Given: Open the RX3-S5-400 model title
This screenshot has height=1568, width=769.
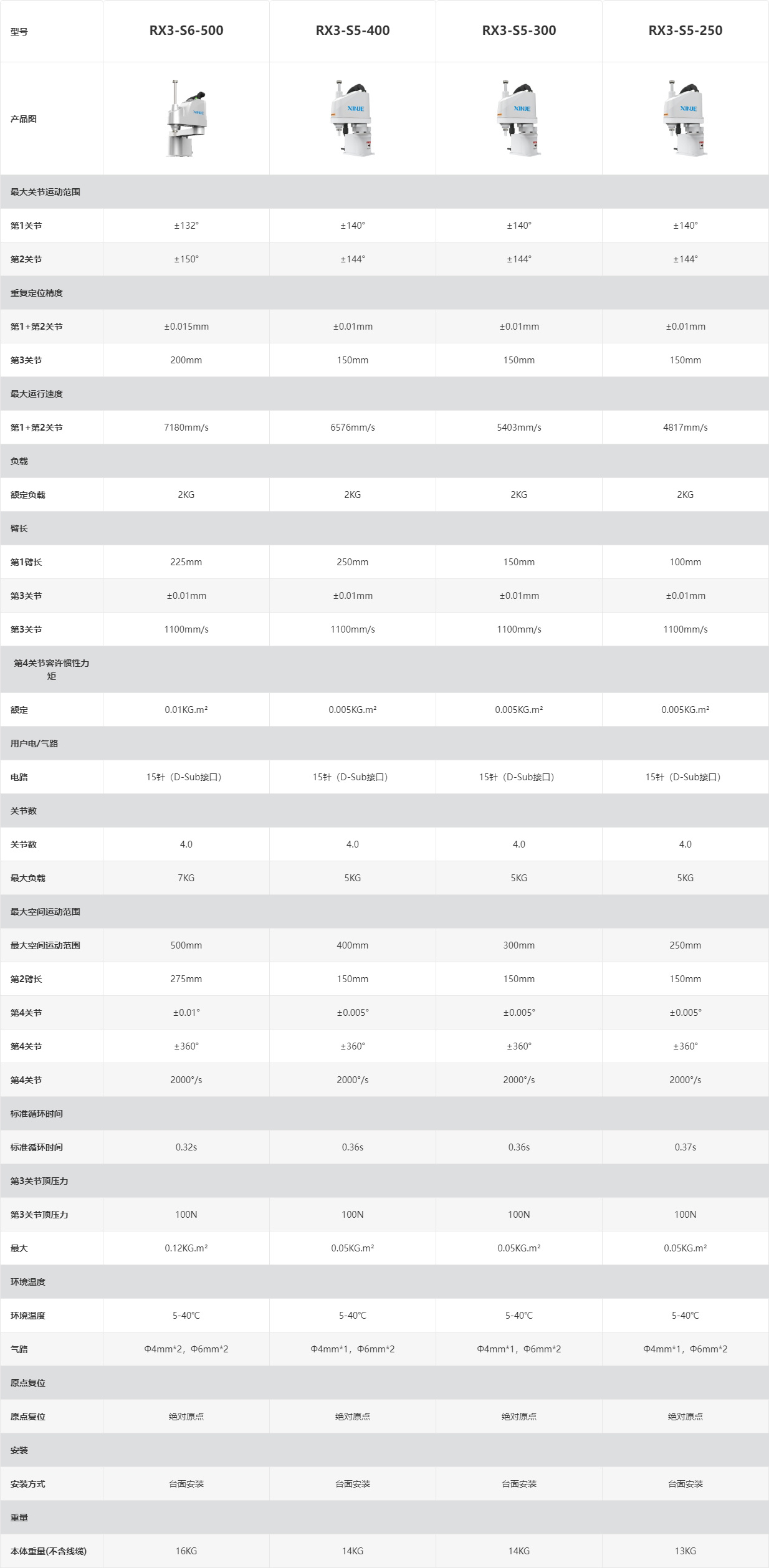Looking at the screenshot, I should (353, 31).
